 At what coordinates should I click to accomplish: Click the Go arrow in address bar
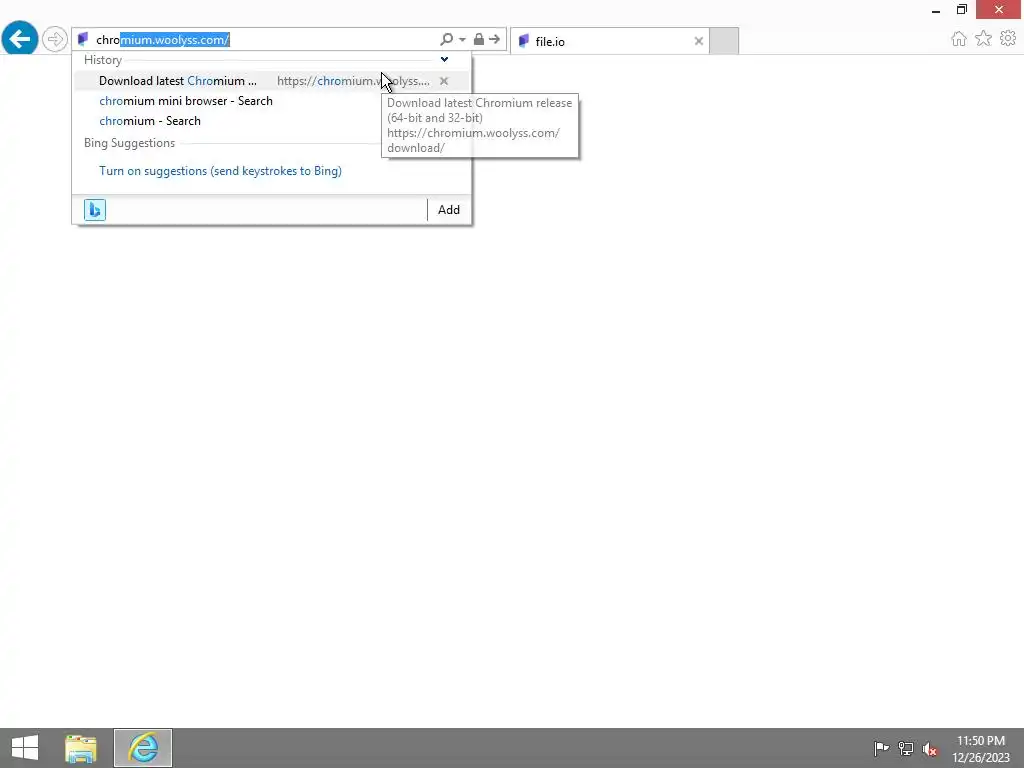coord(495,39)
